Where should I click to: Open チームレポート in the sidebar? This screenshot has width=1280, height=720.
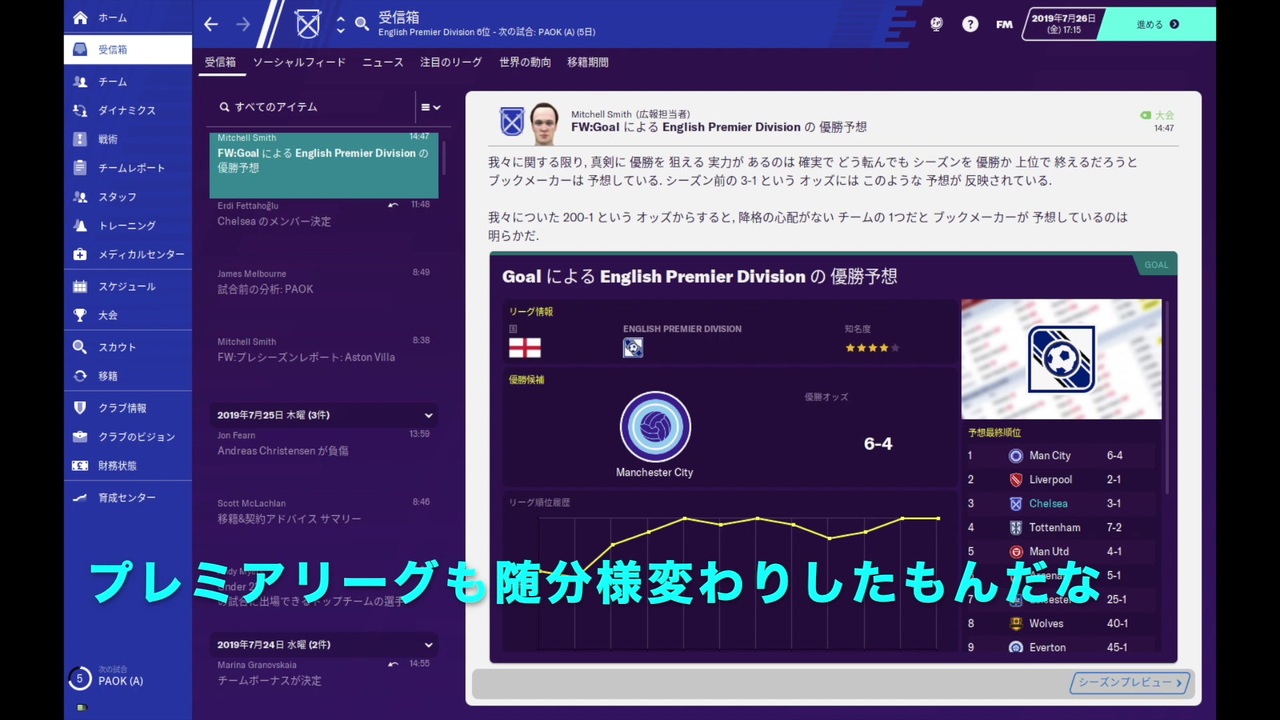(128, 168)
